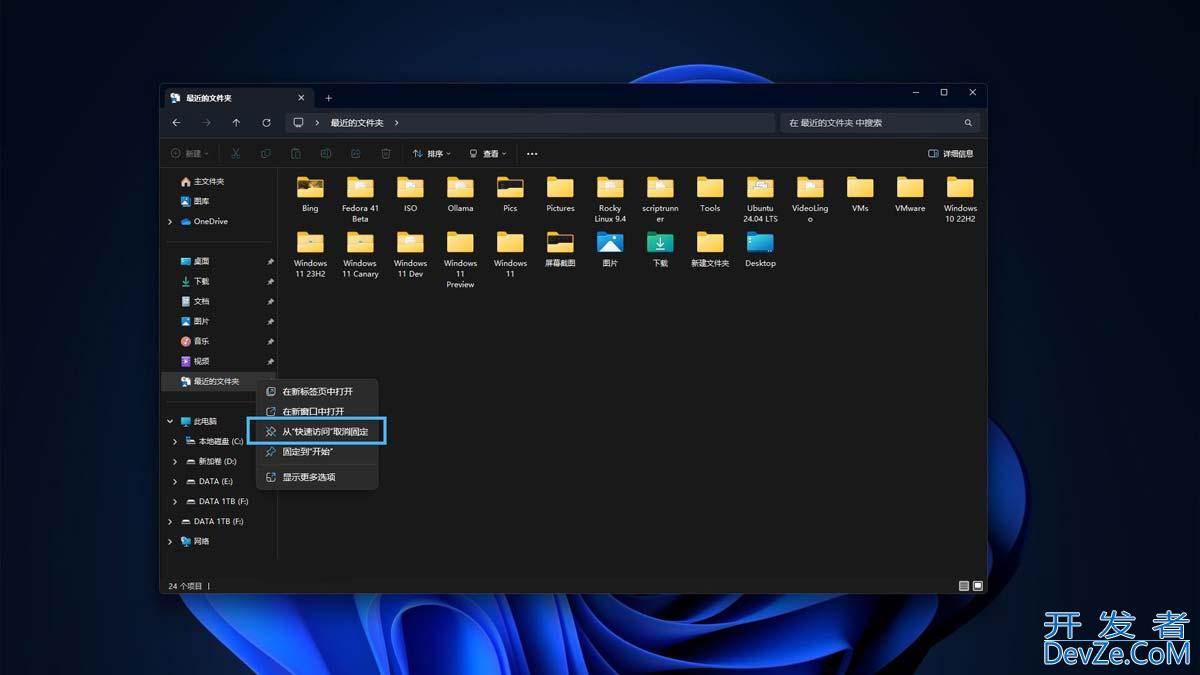The width and height of the screenshot is (1200, 675).
Task: Expand the OneDrive tree node
Action: pos(170,221)
